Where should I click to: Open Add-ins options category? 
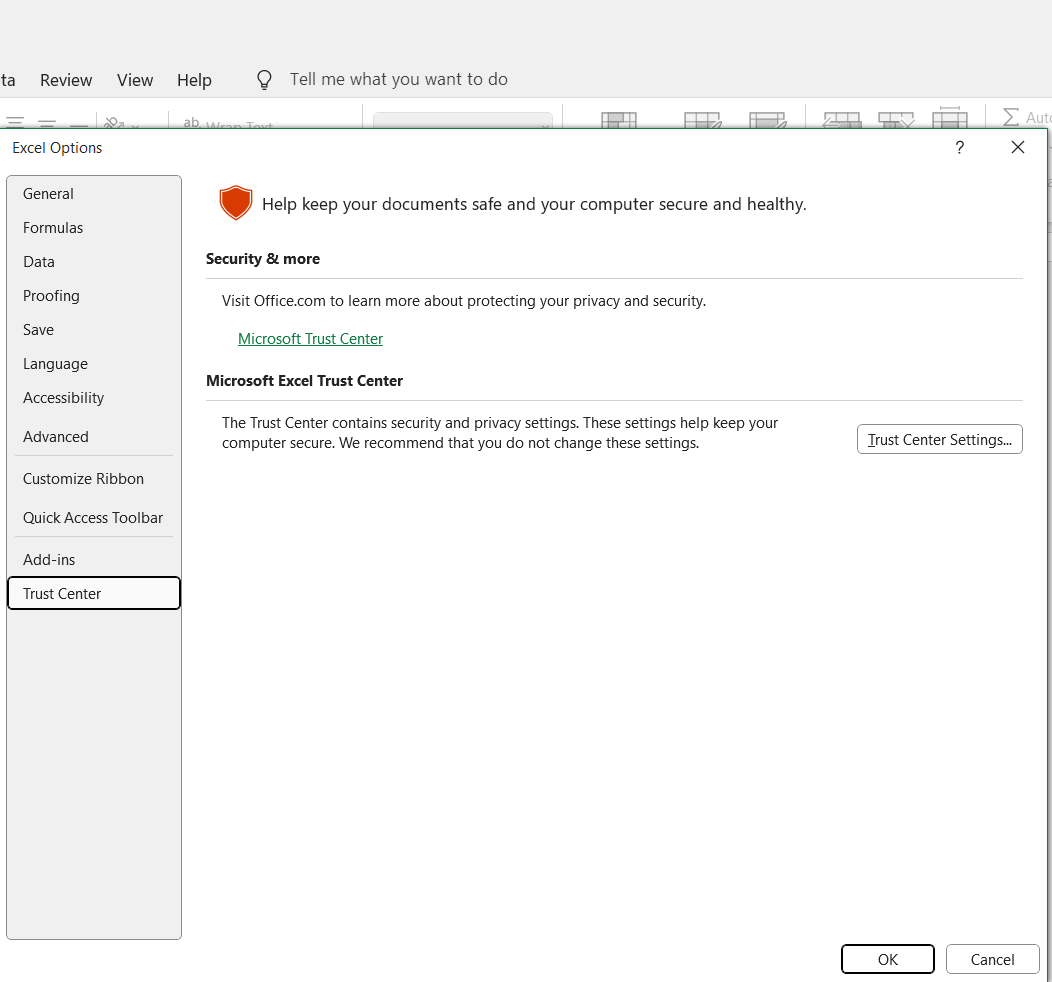(x=94, y=560)
